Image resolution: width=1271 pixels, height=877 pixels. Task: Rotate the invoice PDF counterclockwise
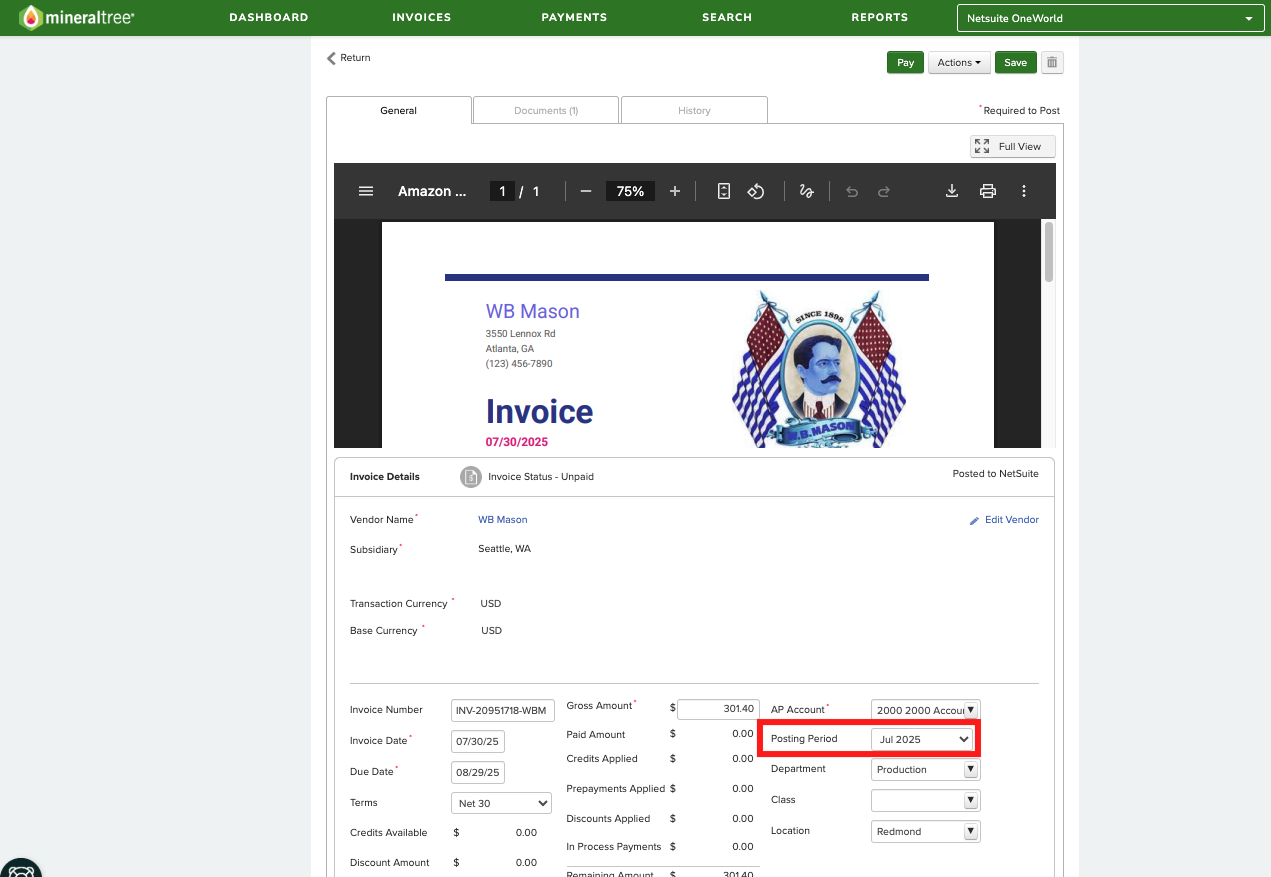click(x=756, y=191)
